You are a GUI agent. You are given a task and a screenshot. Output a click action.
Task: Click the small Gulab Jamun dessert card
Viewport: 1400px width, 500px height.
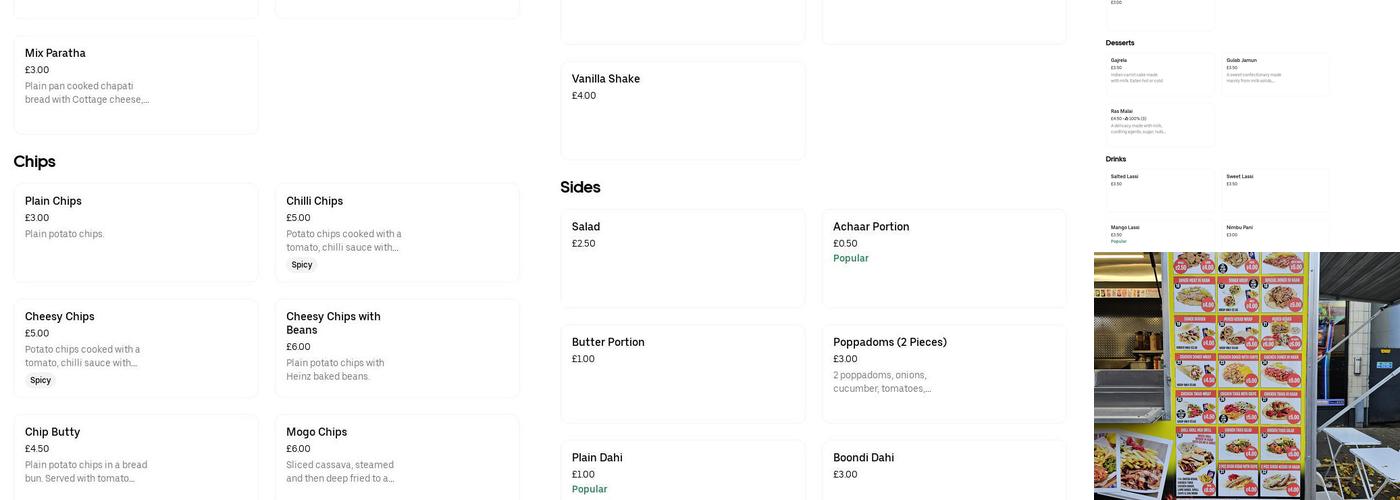pyautogui.click(x=1276, y=73)
